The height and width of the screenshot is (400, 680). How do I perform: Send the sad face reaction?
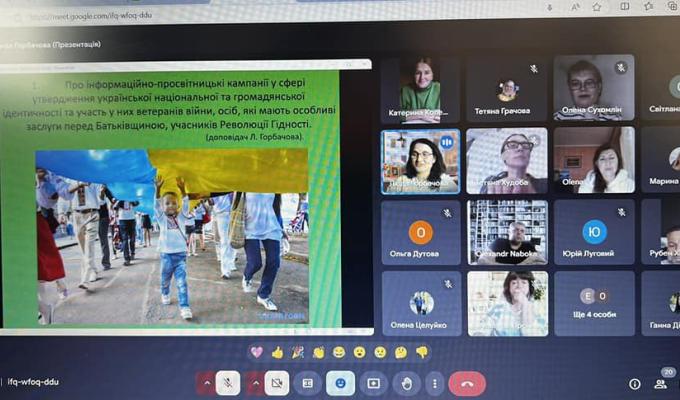click(380, 352)
